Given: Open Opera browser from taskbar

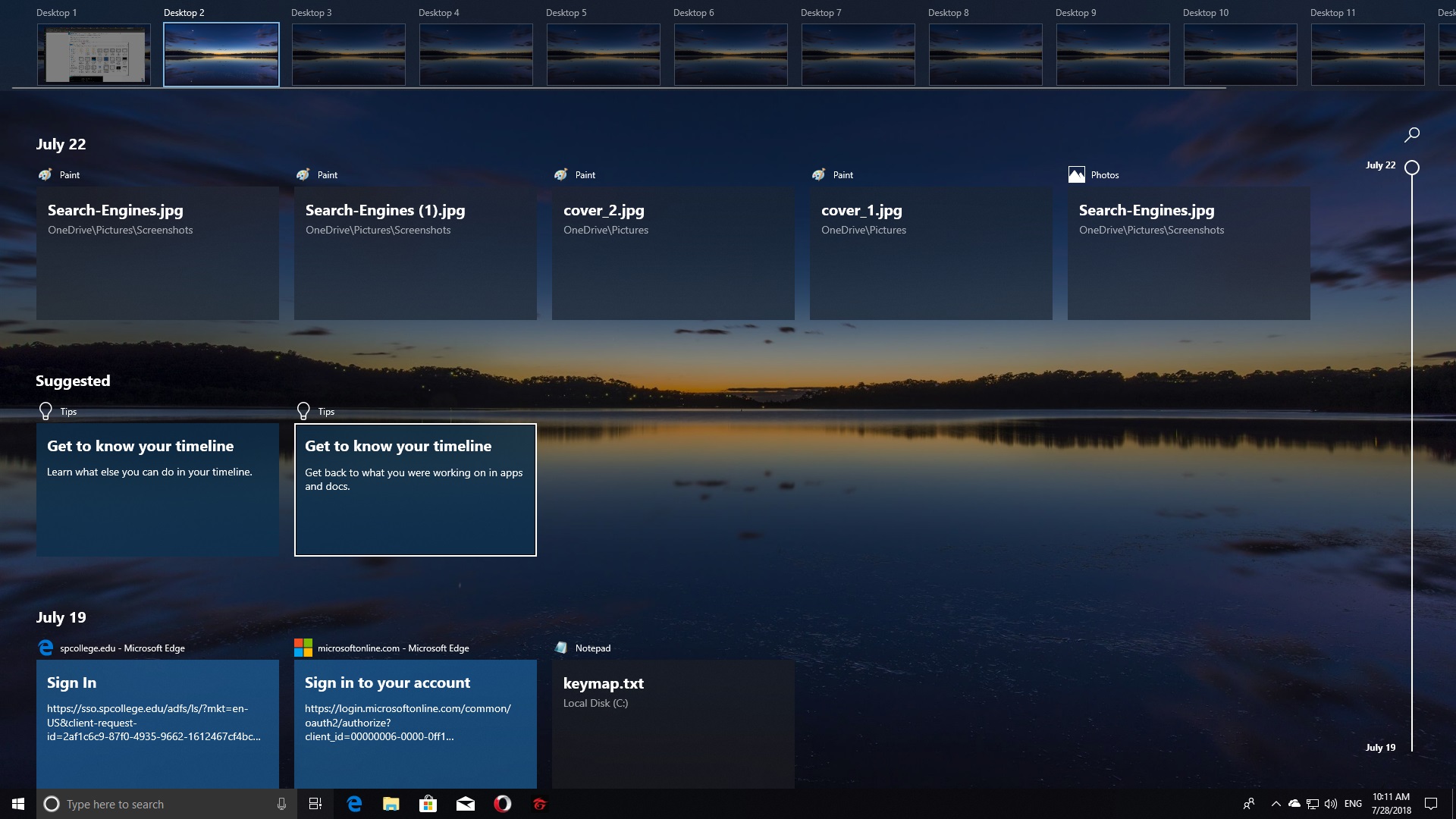Looking at the screenshot, I should pyautogui.click(x=503, y=804).
